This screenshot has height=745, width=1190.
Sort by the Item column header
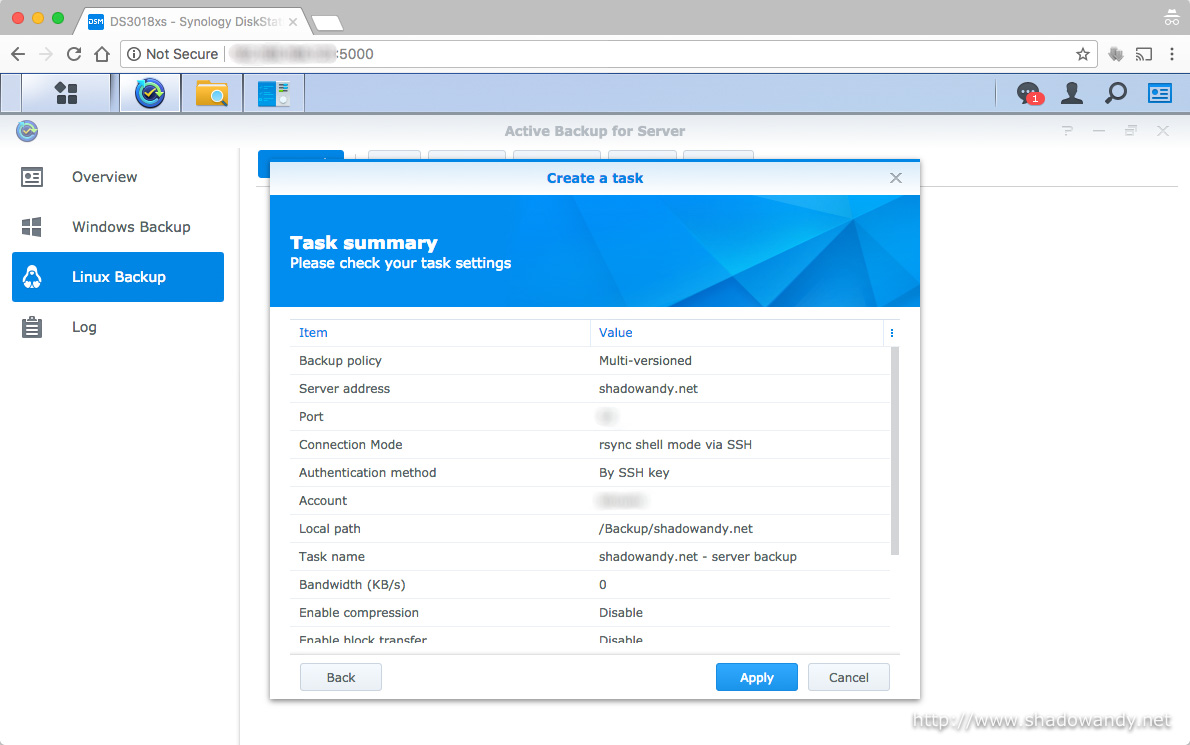tap(439, 333)
